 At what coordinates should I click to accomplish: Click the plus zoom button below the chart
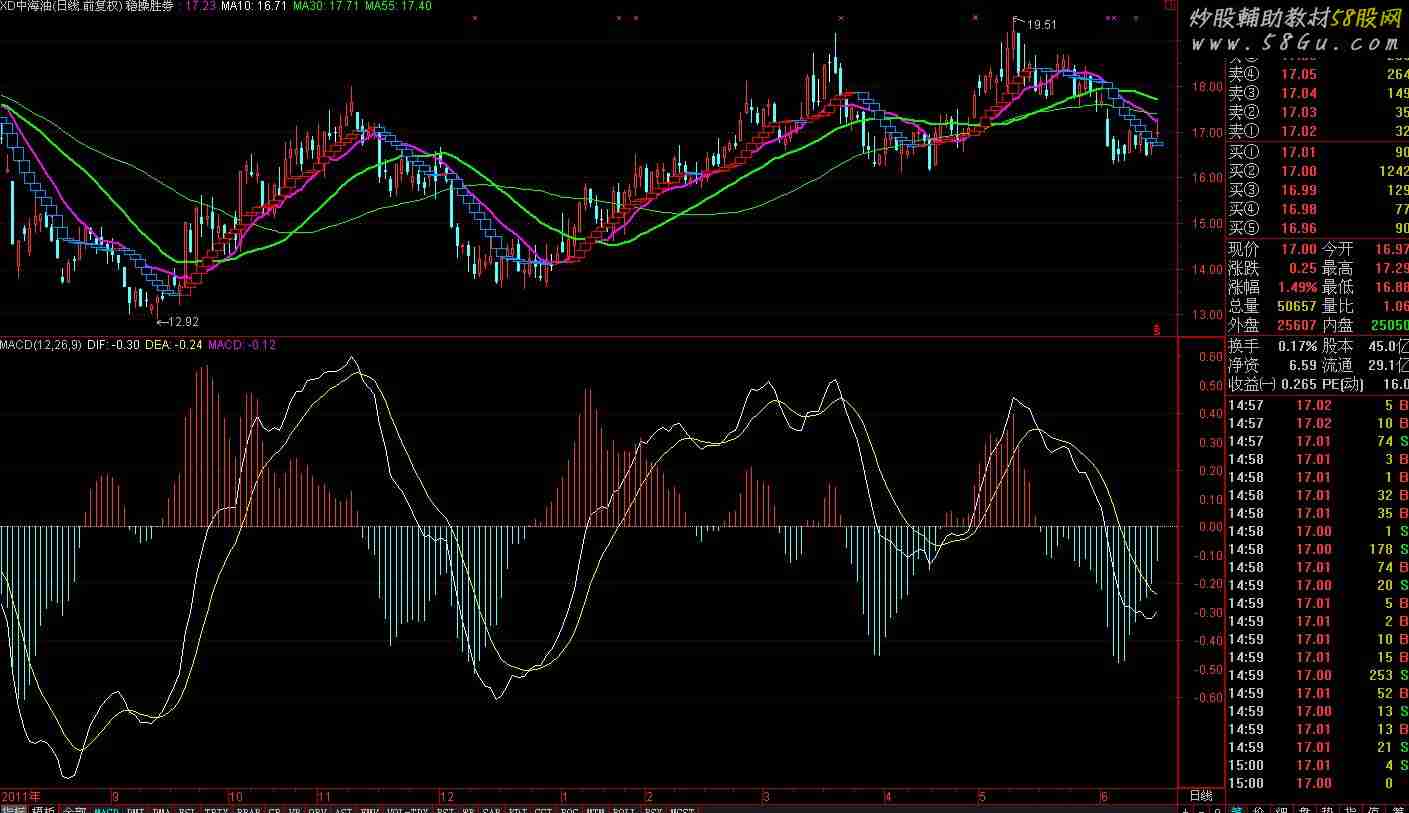pos(1186,810)
